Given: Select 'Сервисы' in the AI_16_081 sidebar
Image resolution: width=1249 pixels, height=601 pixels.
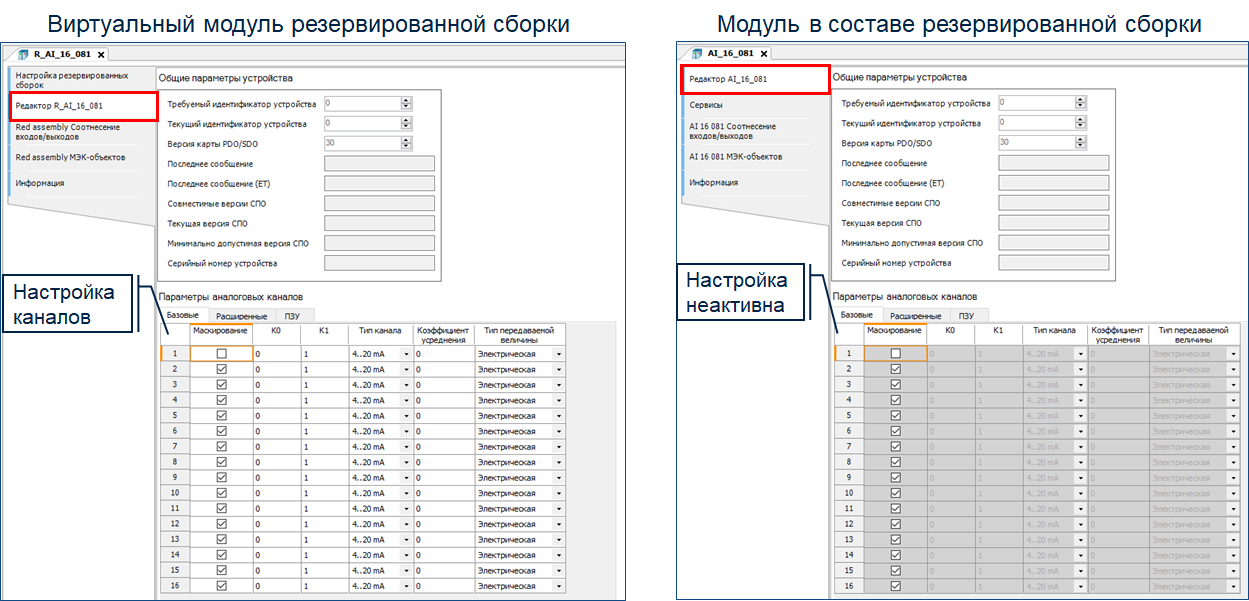Looking at the screenshot, I should coord(706,104).
